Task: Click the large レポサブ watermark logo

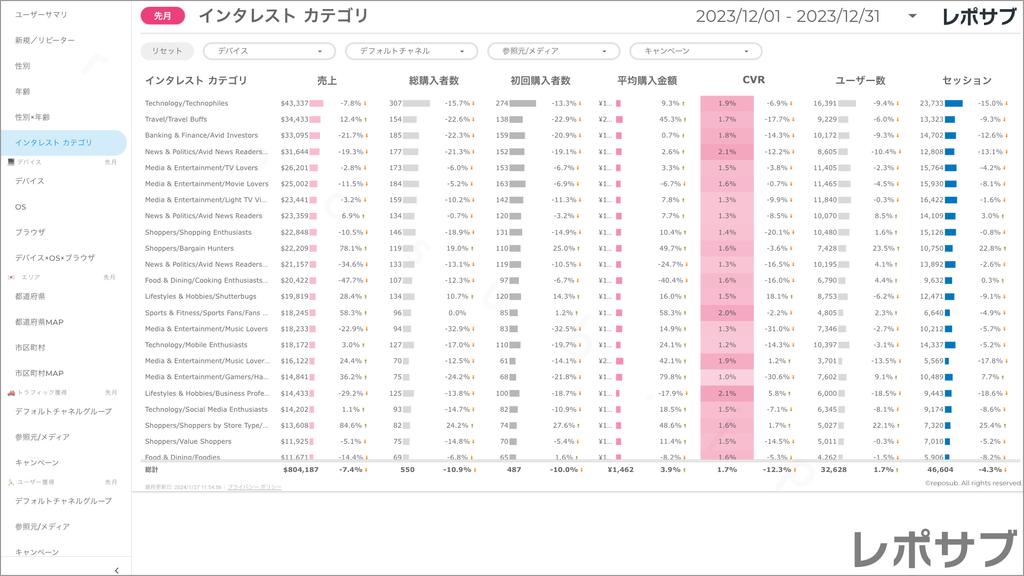Action: click(x=931, y=549)
